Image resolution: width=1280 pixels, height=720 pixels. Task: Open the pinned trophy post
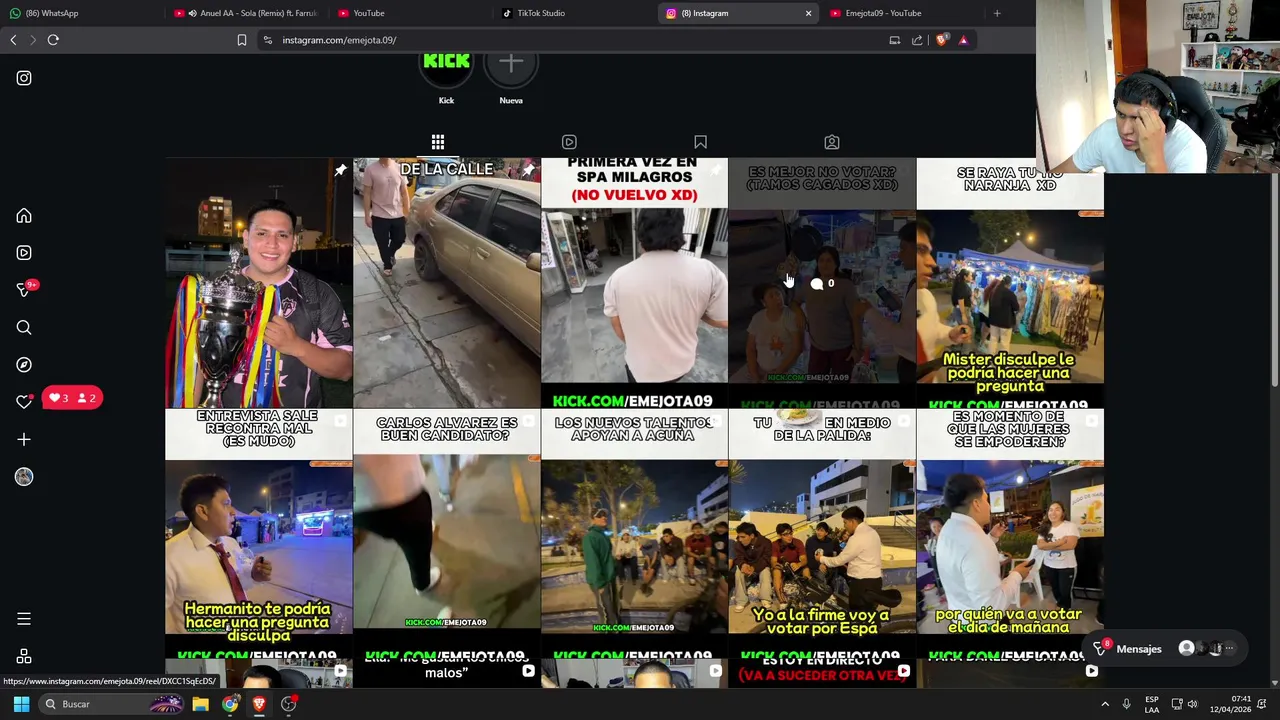(x=259, y=282)
